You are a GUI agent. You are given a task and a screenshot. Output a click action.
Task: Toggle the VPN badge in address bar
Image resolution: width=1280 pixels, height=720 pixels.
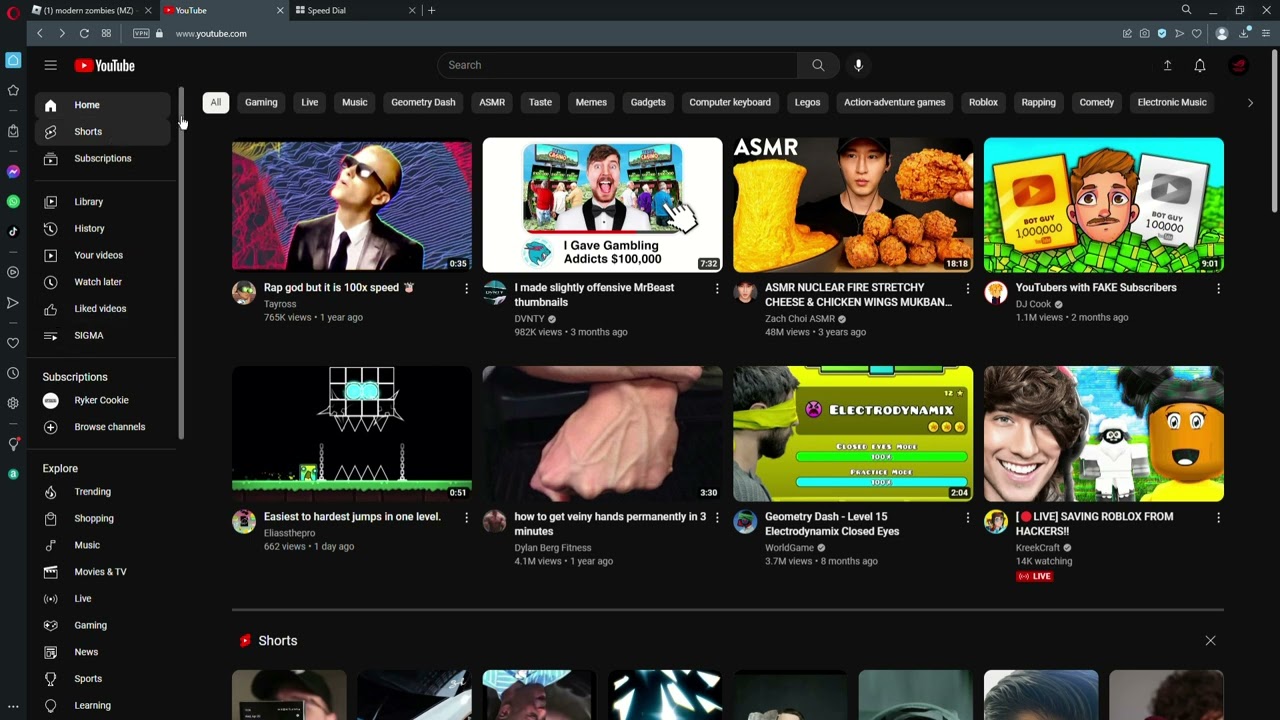coord(141,33)
